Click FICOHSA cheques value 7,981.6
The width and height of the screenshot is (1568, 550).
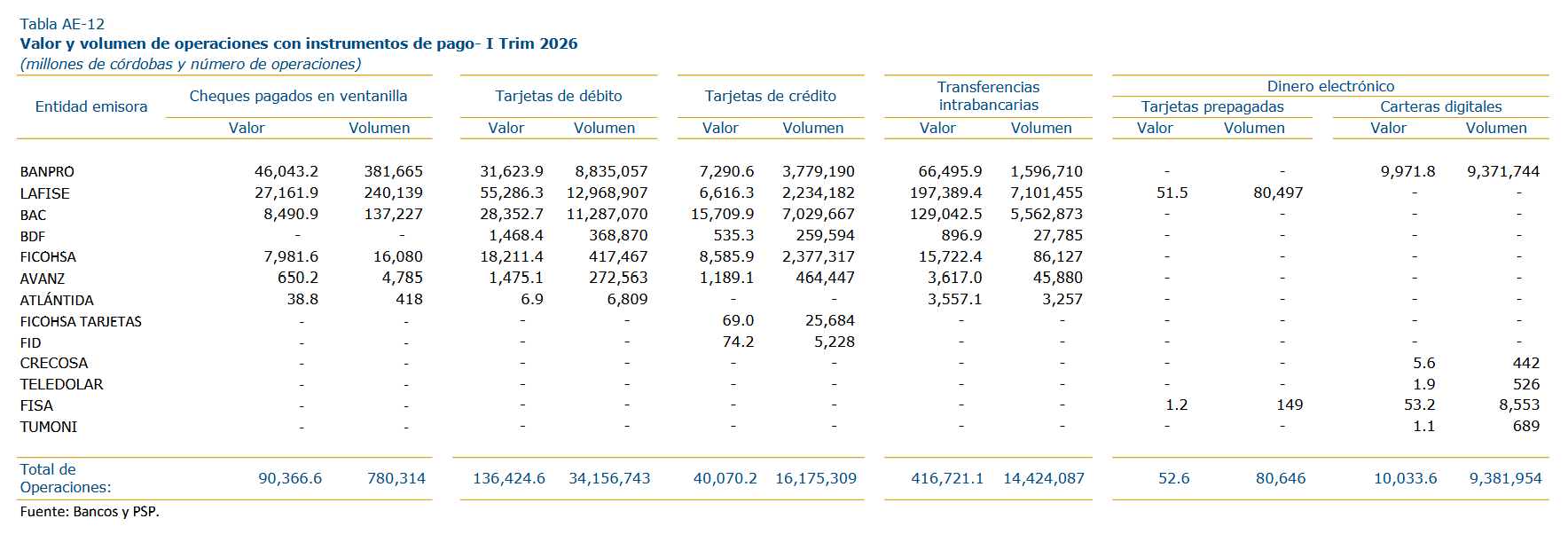[291, 256]
